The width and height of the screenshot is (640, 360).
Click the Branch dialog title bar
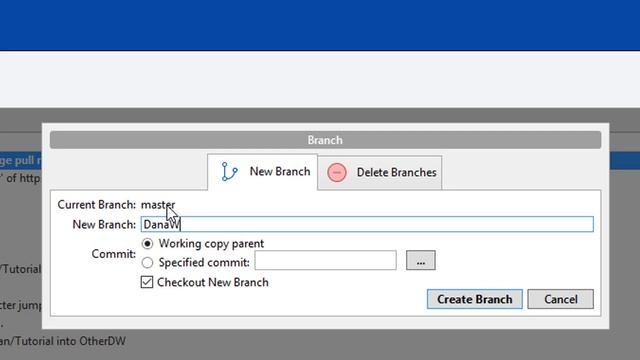pyautogui.click(x=325, y=140)
